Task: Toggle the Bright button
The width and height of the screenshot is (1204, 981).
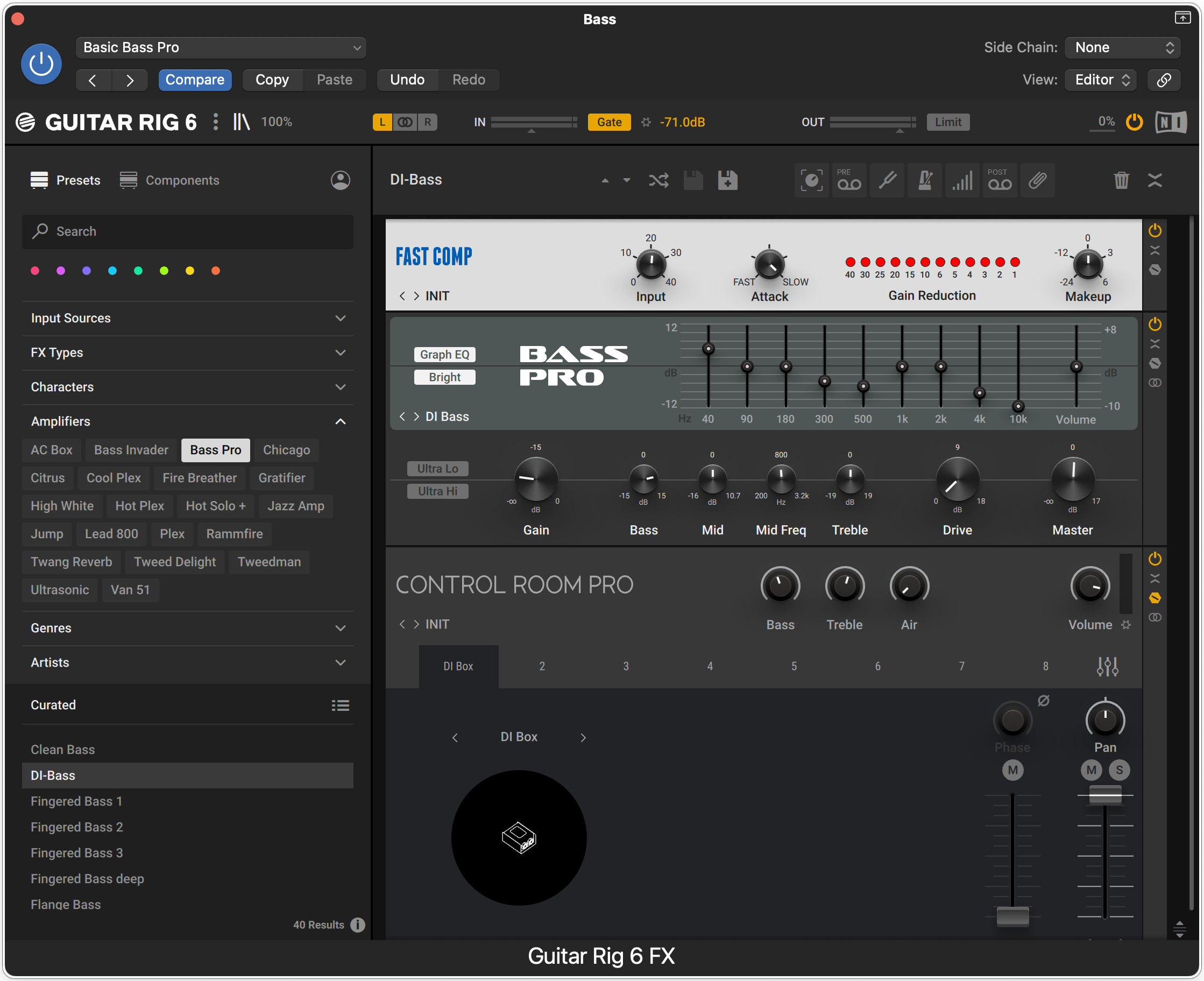Action: pos(445,377)
